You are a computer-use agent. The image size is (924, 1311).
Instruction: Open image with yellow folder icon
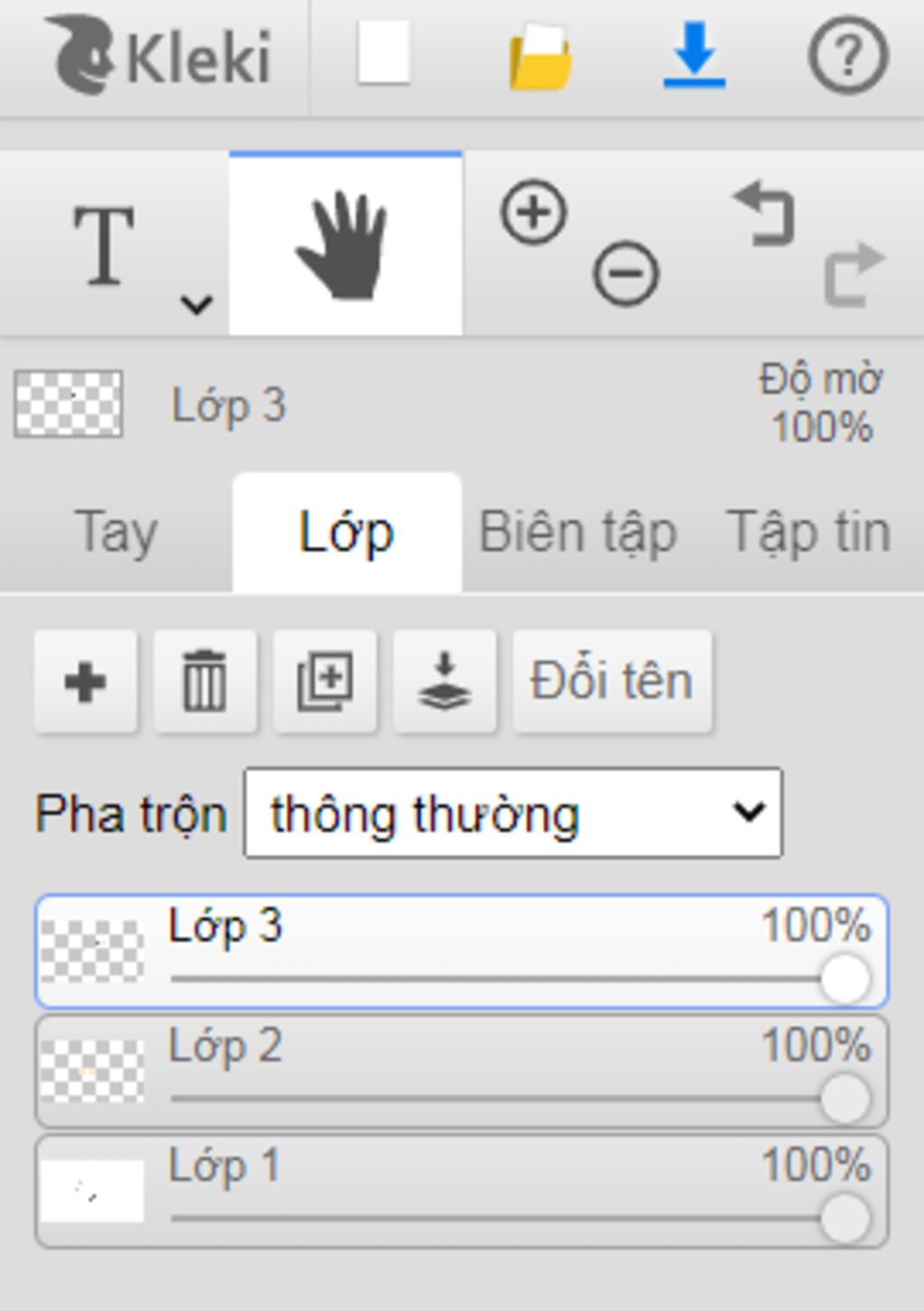click(x=540, y=56)
